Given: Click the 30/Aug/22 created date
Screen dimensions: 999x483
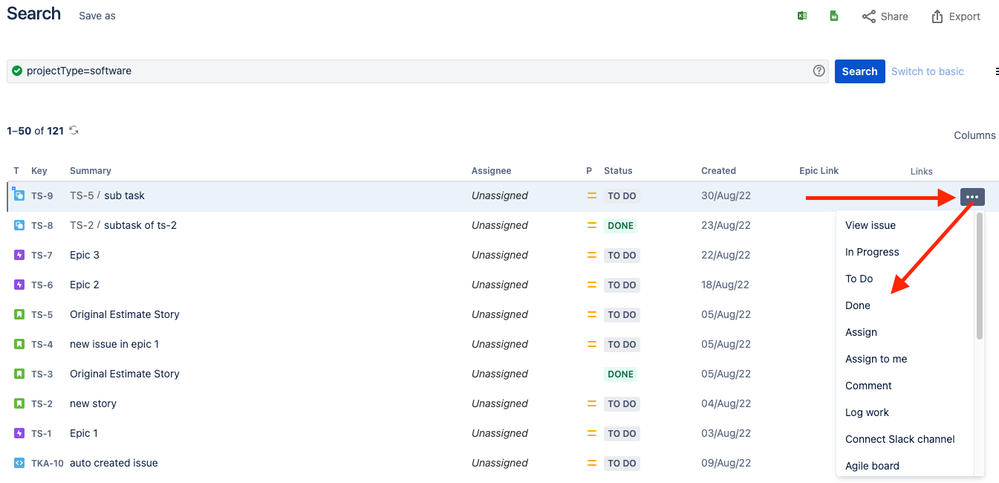Looking at the screenshot, I should tap(726, 196).
